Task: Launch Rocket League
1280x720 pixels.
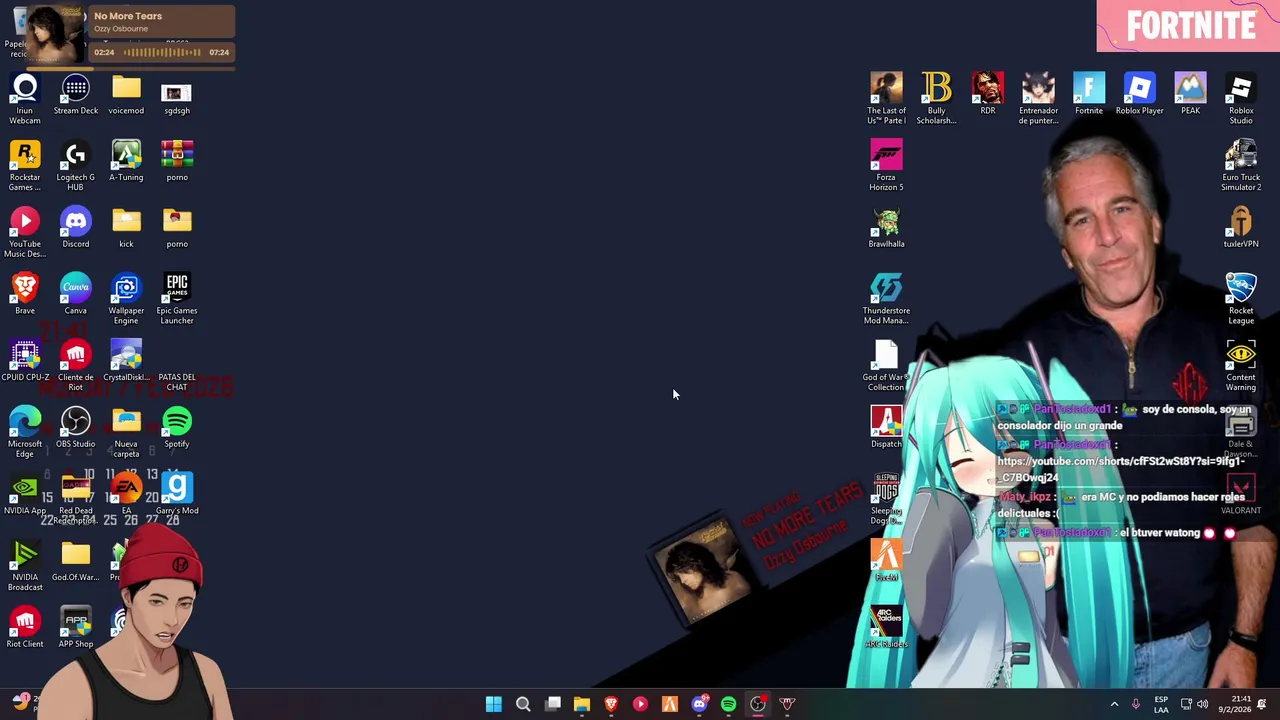Action: point(1241,298)
